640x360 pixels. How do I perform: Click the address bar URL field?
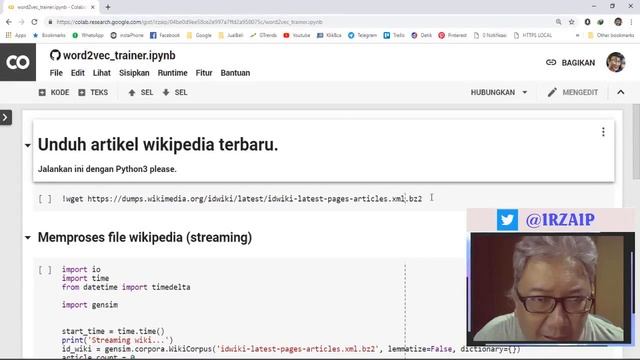(x=302, y=22)
